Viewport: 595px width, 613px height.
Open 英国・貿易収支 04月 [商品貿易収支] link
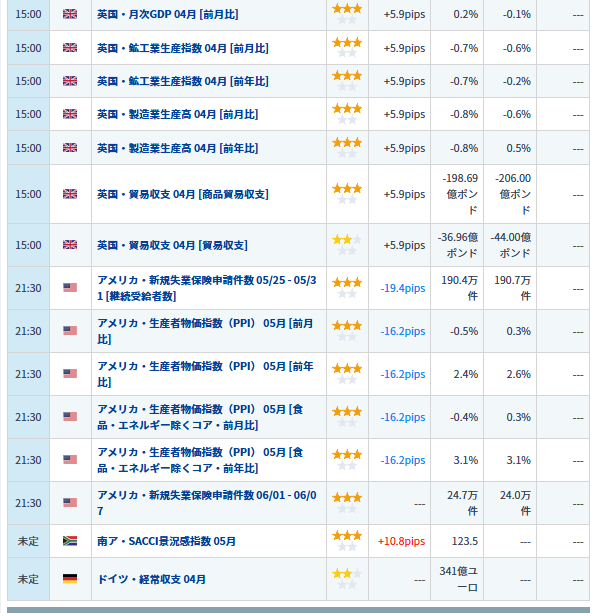(183, 194)
